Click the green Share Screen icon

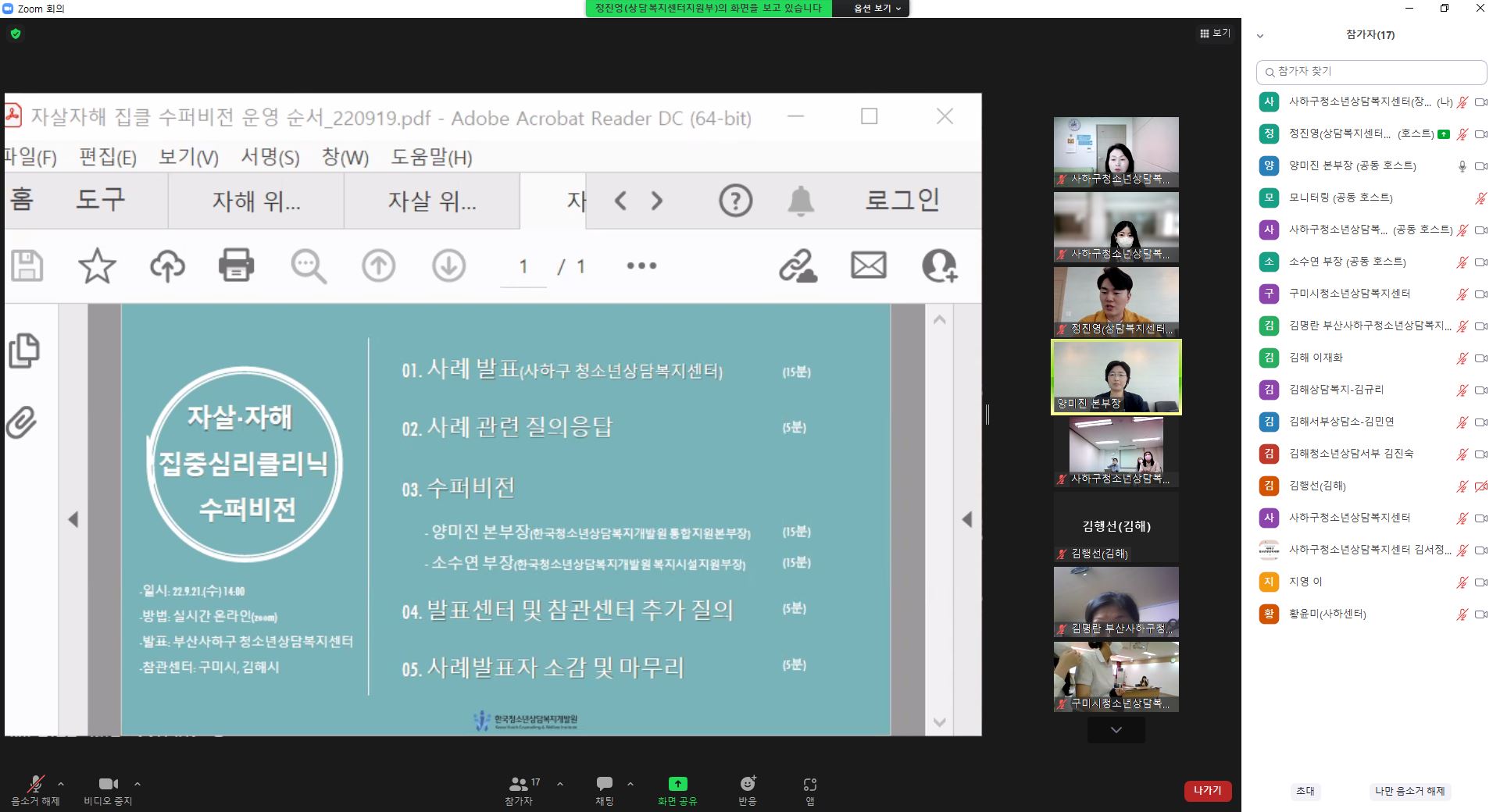[x=677, y=784]
